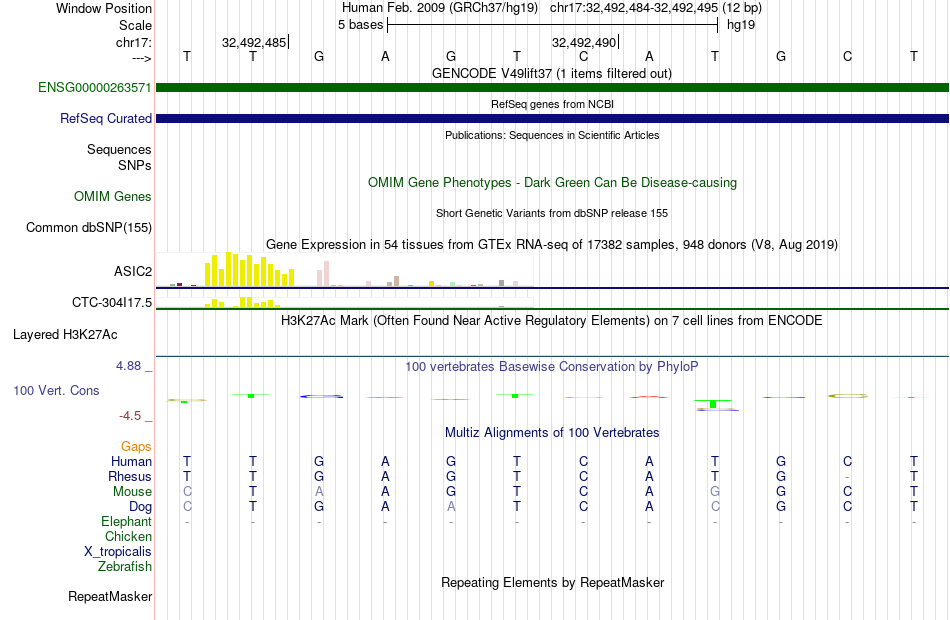Screen dimensions: 950x620
Task: Click the ASIC2 GTEx expression bar chart
Action: coord(345,270)
